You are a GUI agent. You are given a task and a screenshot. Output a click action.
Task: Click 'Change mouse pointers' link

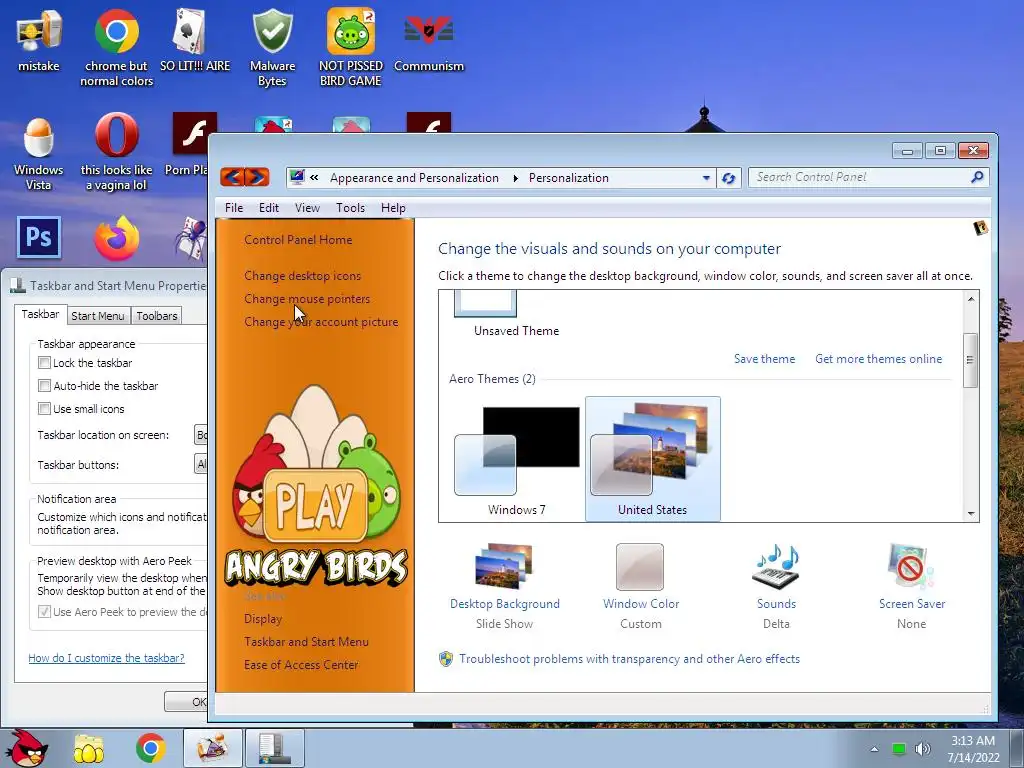coord(307,298)
